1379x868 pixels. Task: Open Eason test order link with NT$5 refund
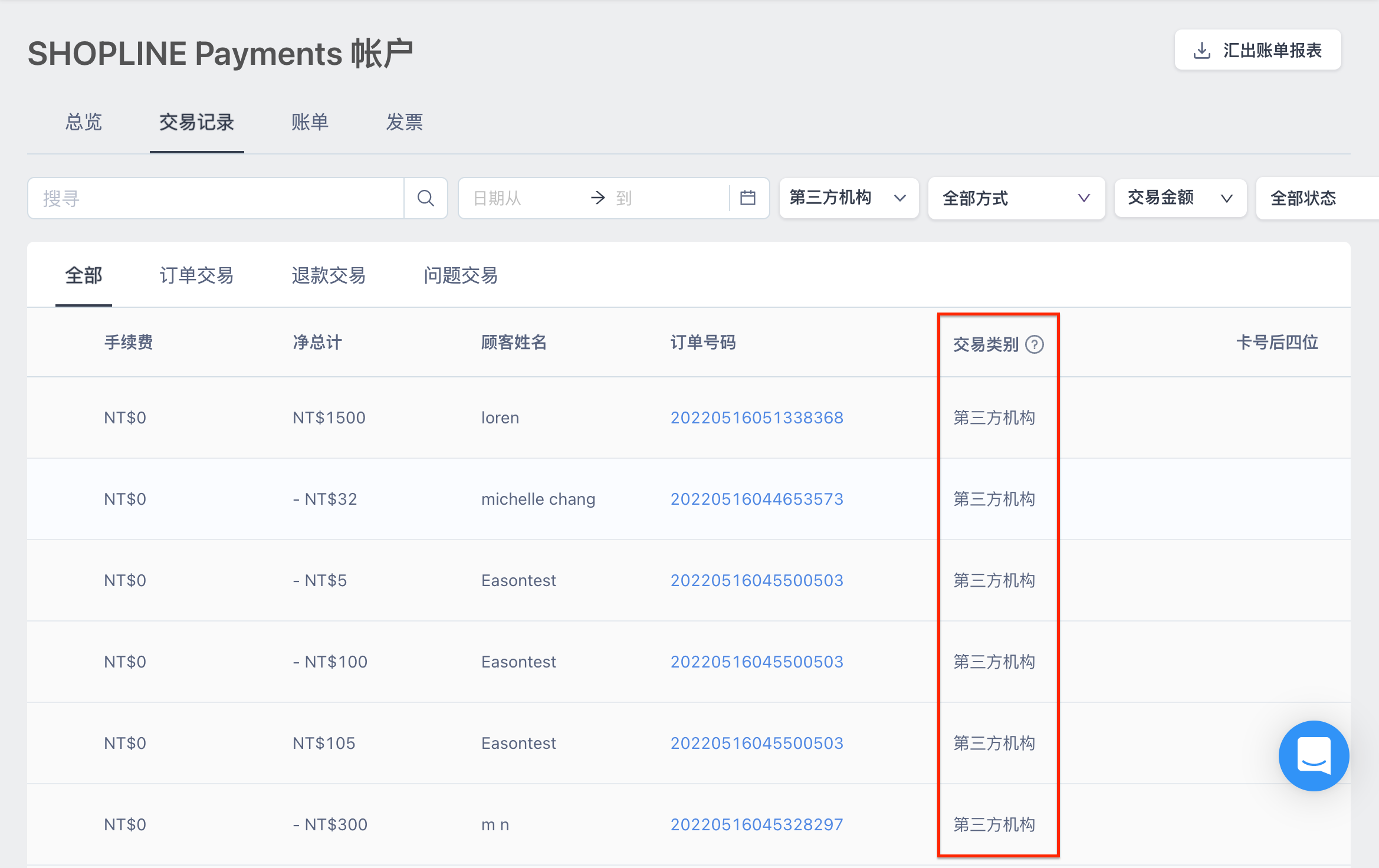757,581
